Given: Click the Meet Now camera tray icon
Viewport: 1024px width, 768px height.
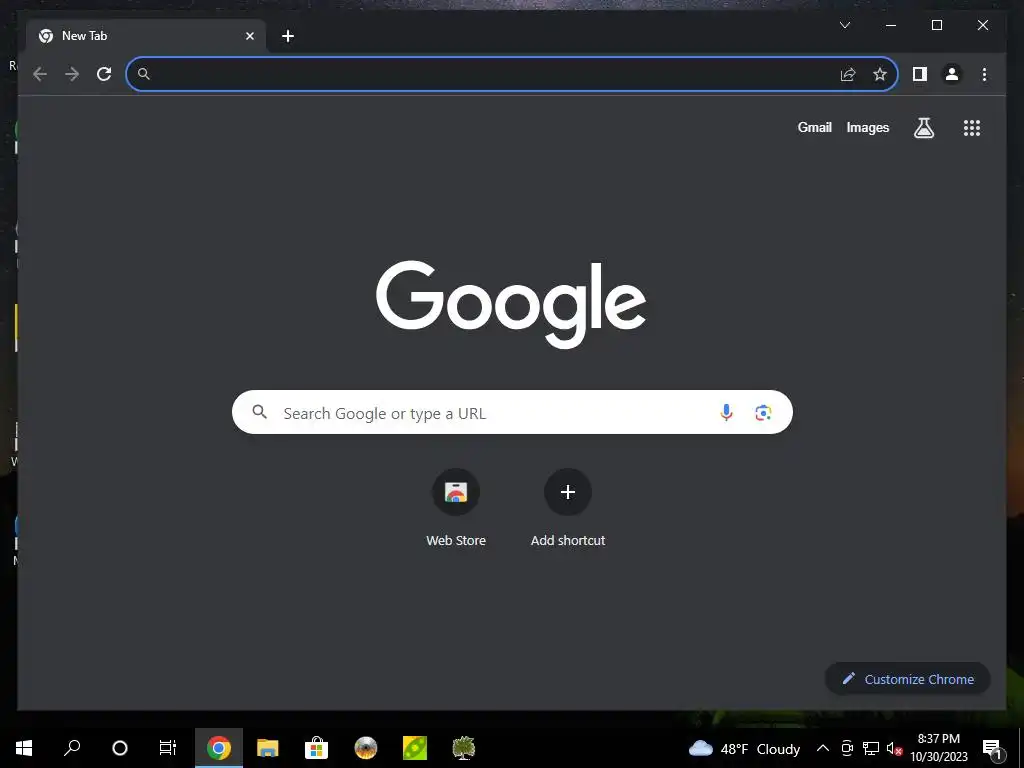Looking at the screenshot, I should pyautogui.click(x=847, y=748).
